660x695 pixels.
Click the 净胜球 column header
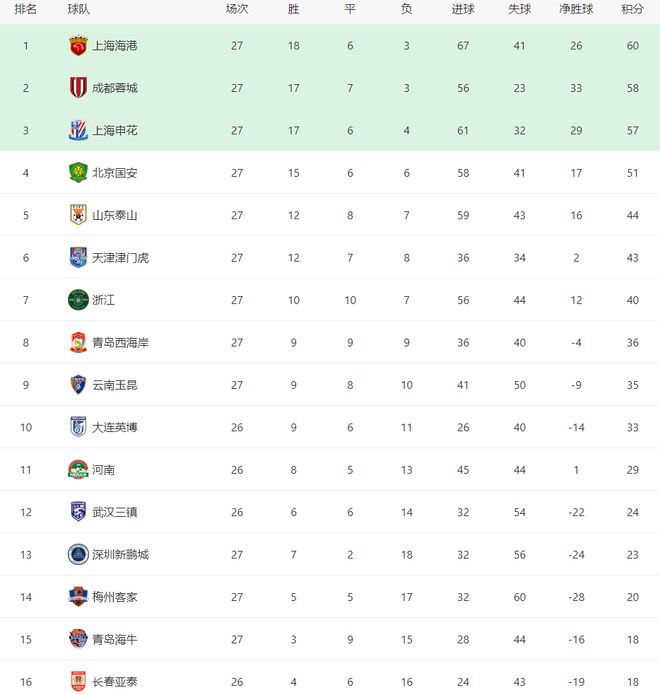(x=577, y=9)
